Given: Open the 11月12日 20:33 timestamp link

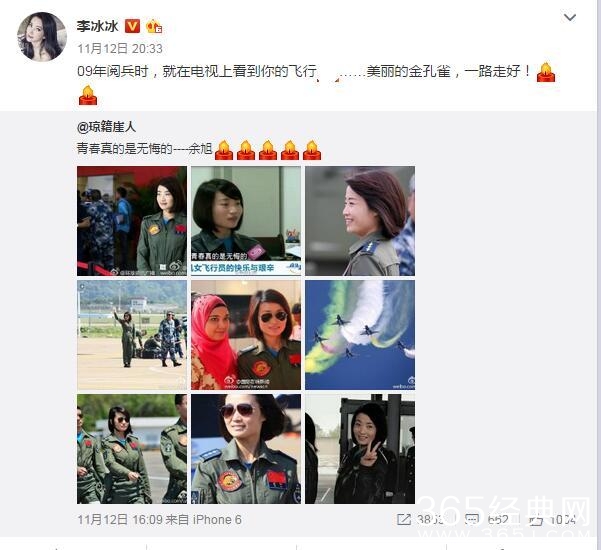Looking at the screenshot, I should 120,49.
